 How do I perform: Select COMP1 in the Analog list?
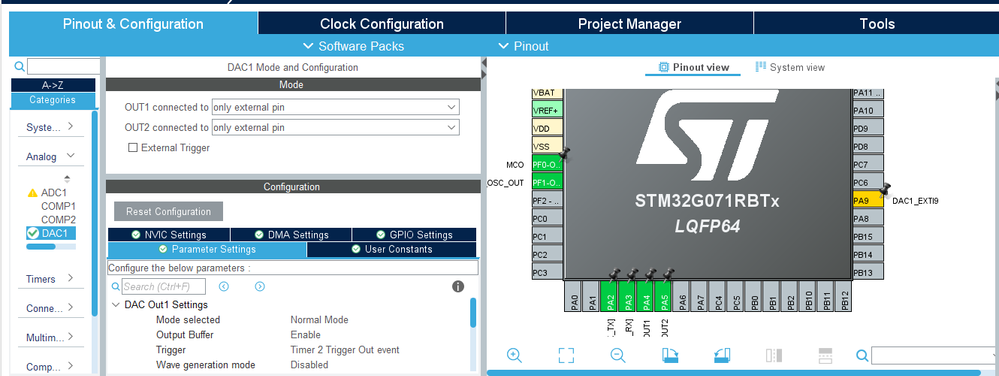click(x=59, y=206)
